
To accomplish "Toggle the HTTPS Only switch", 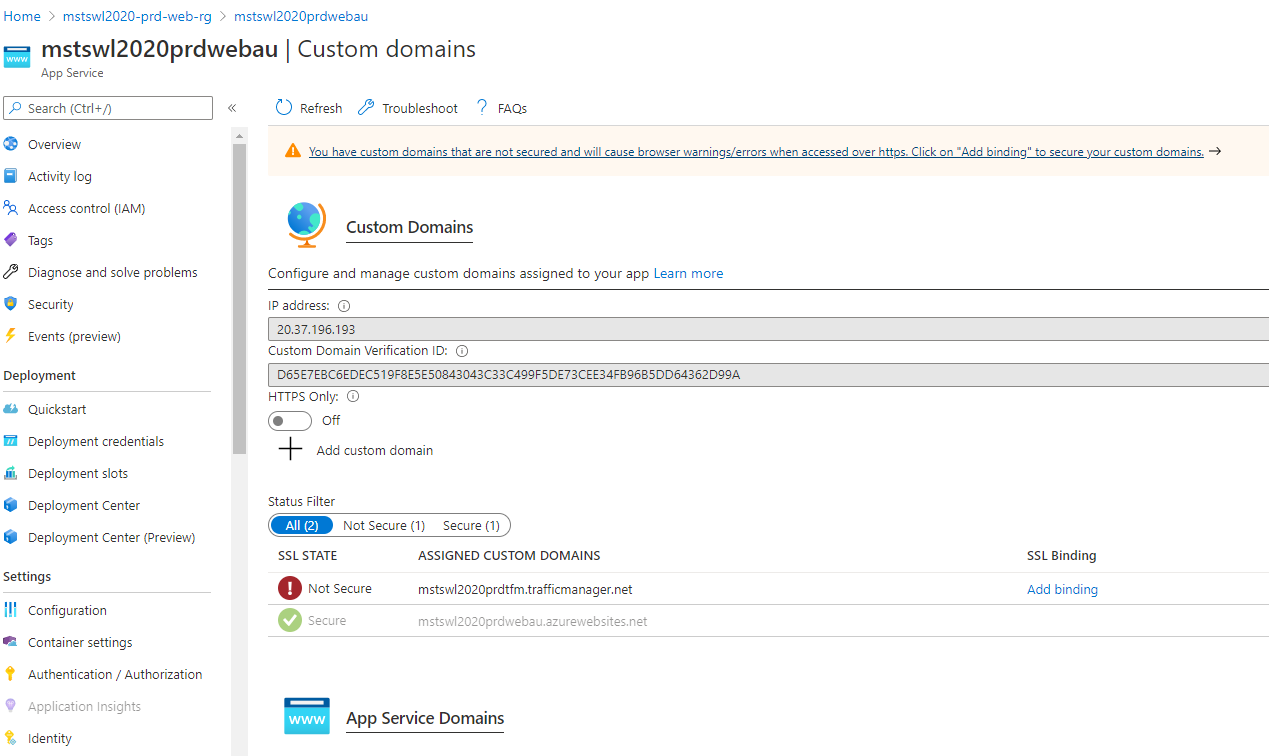I will 290,421.
